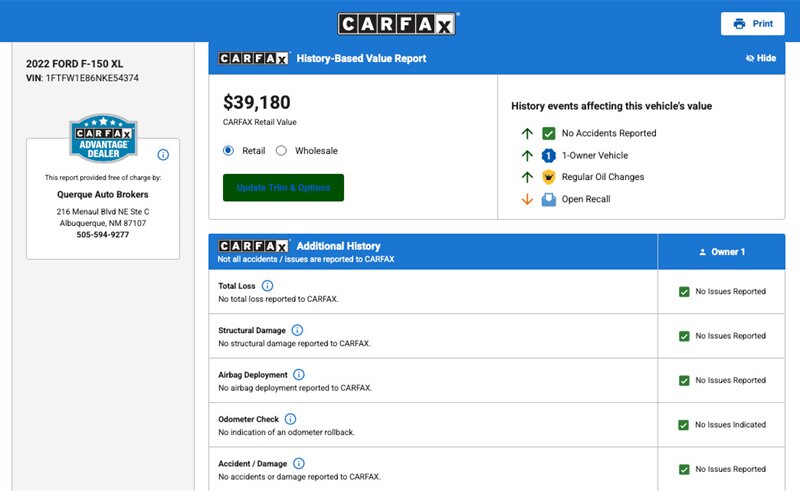The height and width of the screenshot is (491, 800).
Task: Click the info icon beside Structural Damage
Action: [x=297, y=330]
